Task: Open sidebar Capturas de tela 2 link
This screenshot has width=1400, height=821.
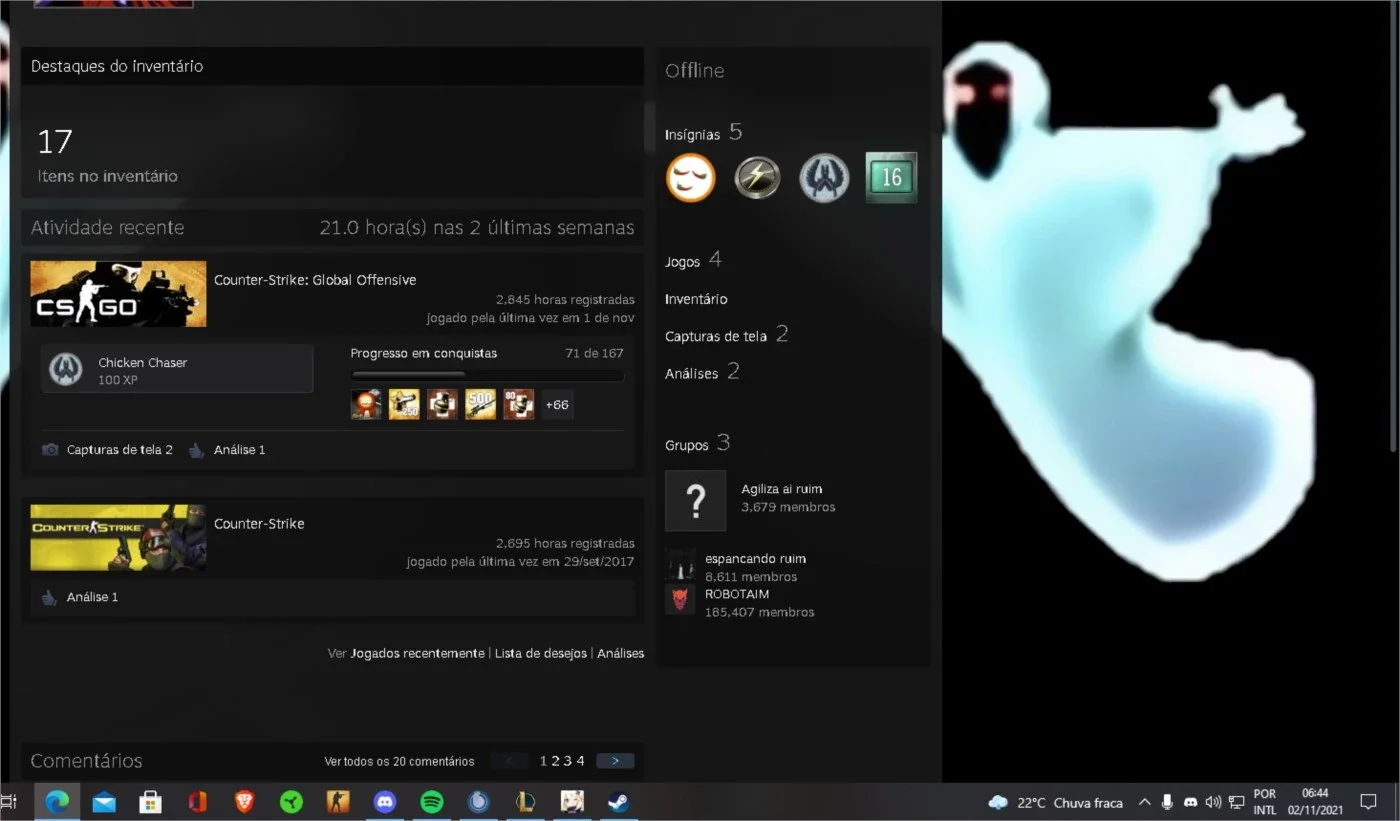Action: click(x=727, y=335)
